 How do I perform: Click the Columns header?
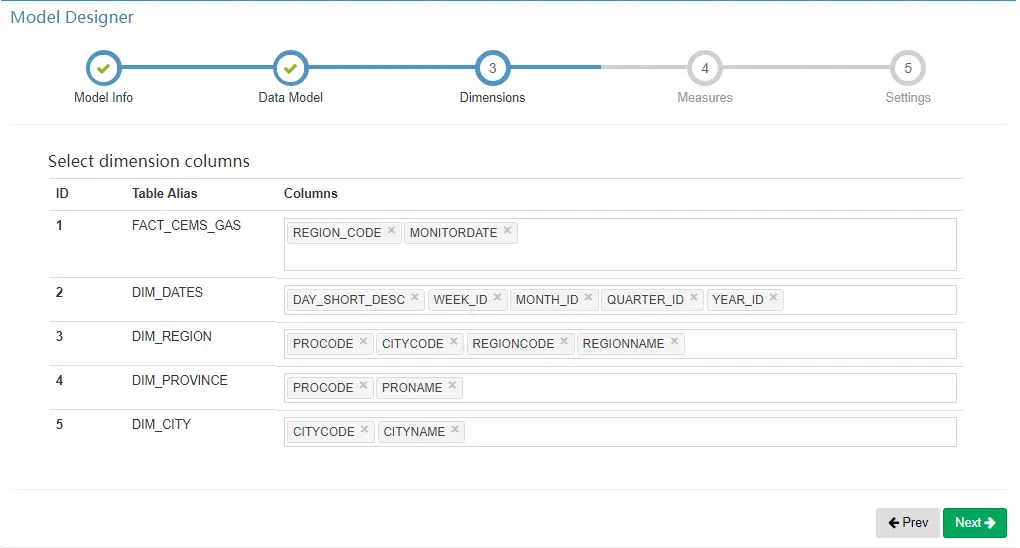pos(311,193)
